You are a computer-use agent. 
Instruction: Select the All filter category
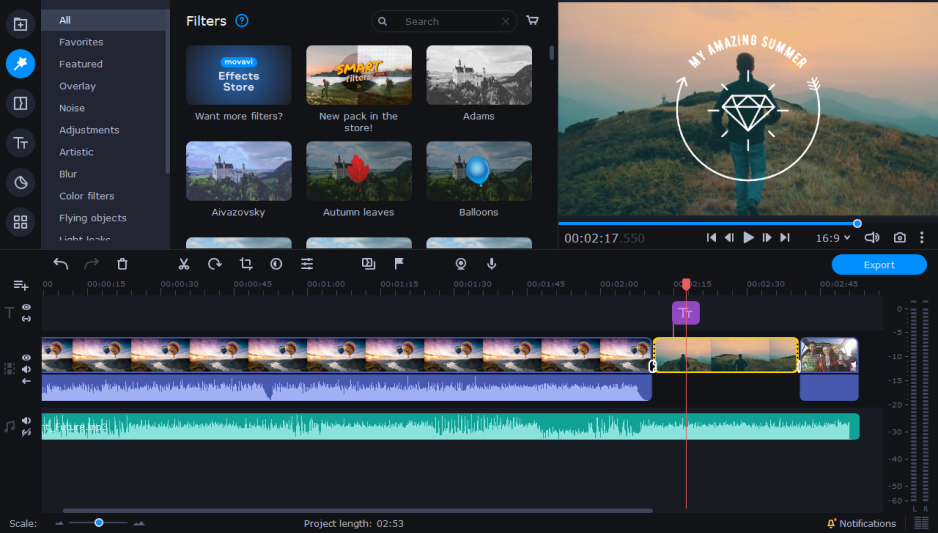pos(105,20)
